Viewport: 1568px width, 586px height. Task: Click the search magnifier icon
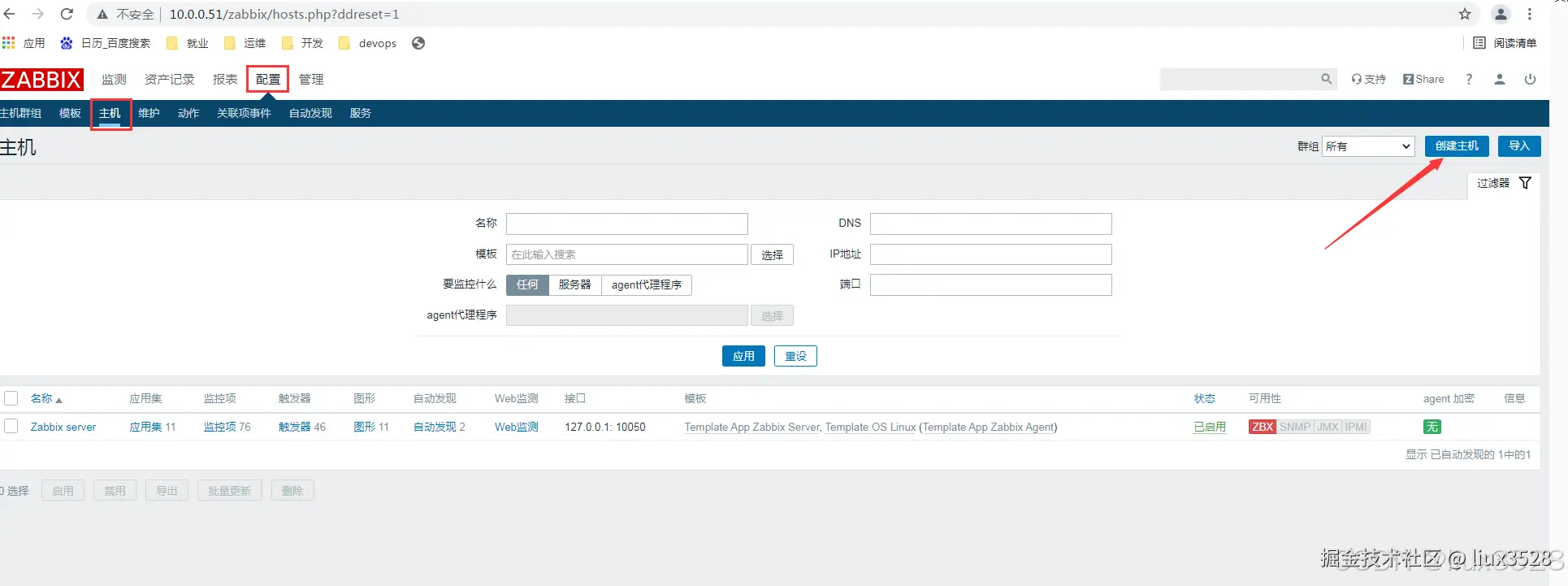(x=1326, y=79)
